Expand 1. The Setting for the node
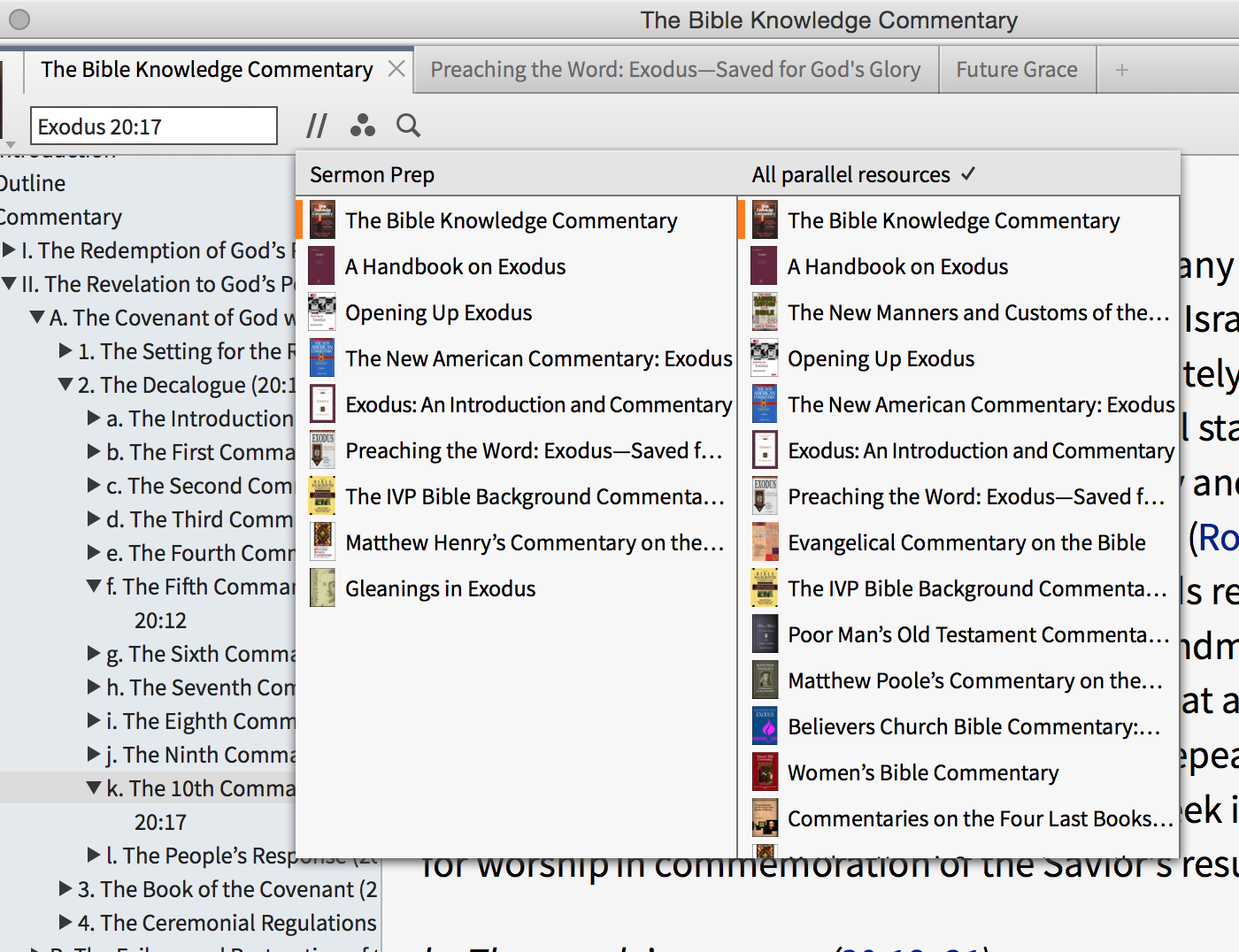 click(x=65, y=351)
